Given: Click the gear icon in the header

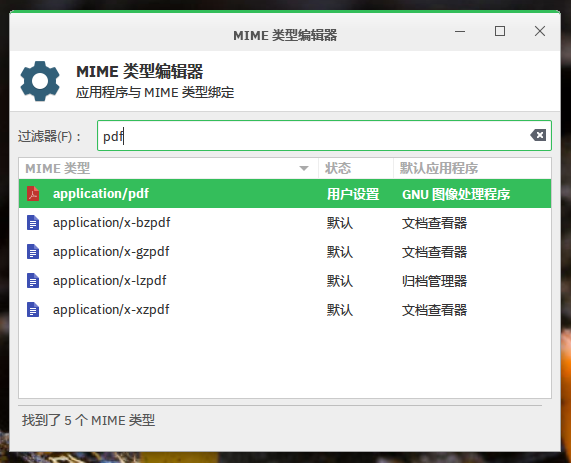Looking at the screenshot, I should pyautogui.click(x=40, y=81).
